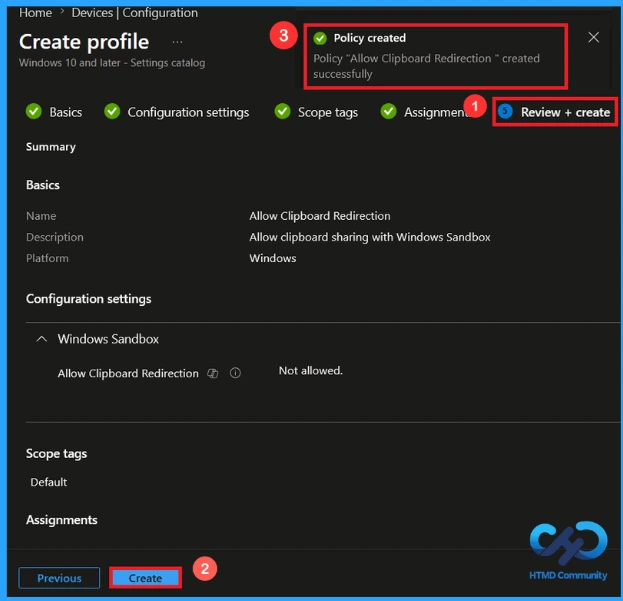Select the Platform value Windows

click(273, 258)
